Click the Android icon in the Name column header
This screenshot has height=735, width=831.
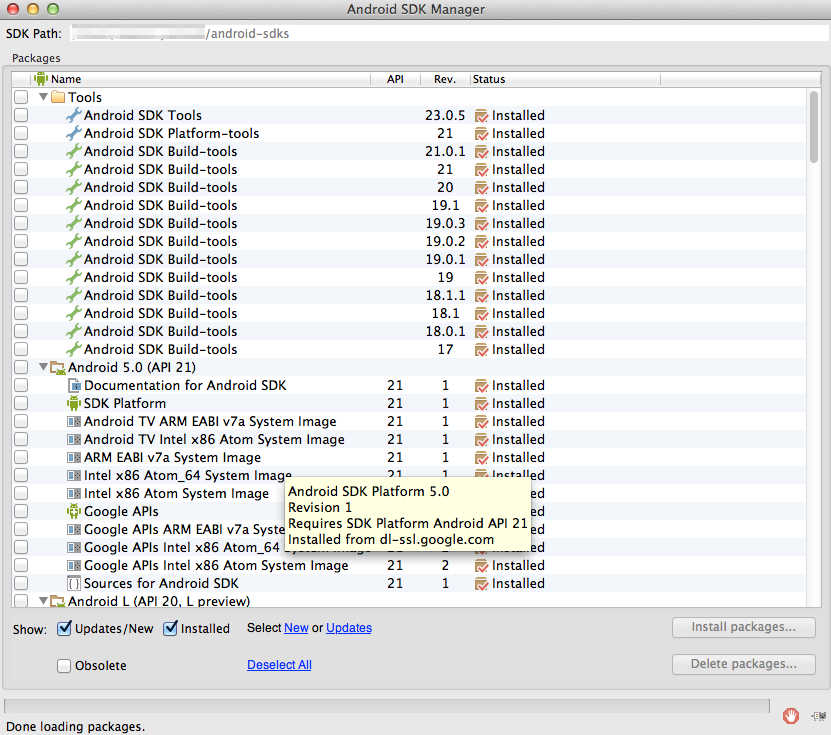pyautogui.click(x=41, y=79)
